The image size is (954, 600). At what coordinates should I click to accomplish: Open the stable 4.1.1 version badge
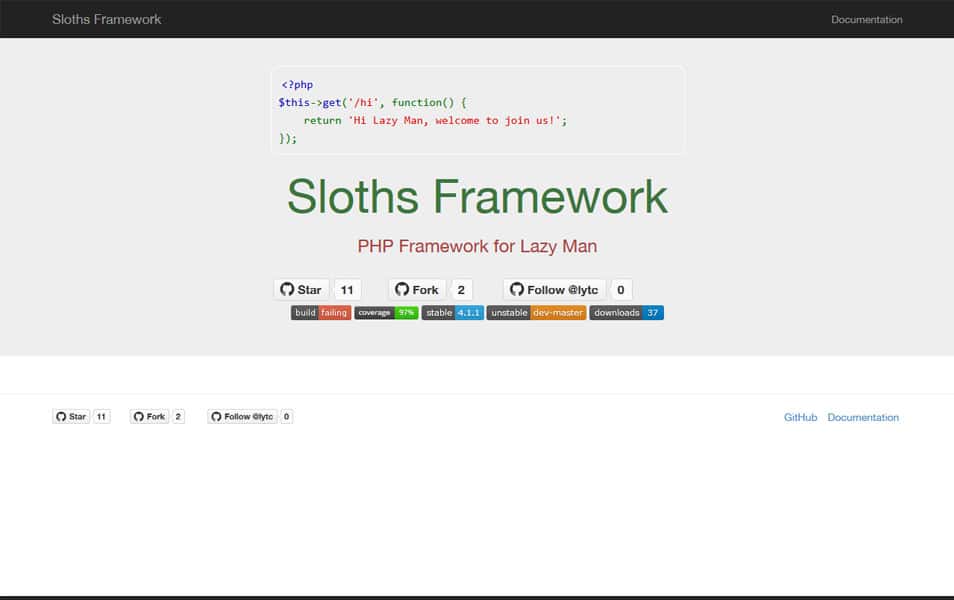[453, 313]
